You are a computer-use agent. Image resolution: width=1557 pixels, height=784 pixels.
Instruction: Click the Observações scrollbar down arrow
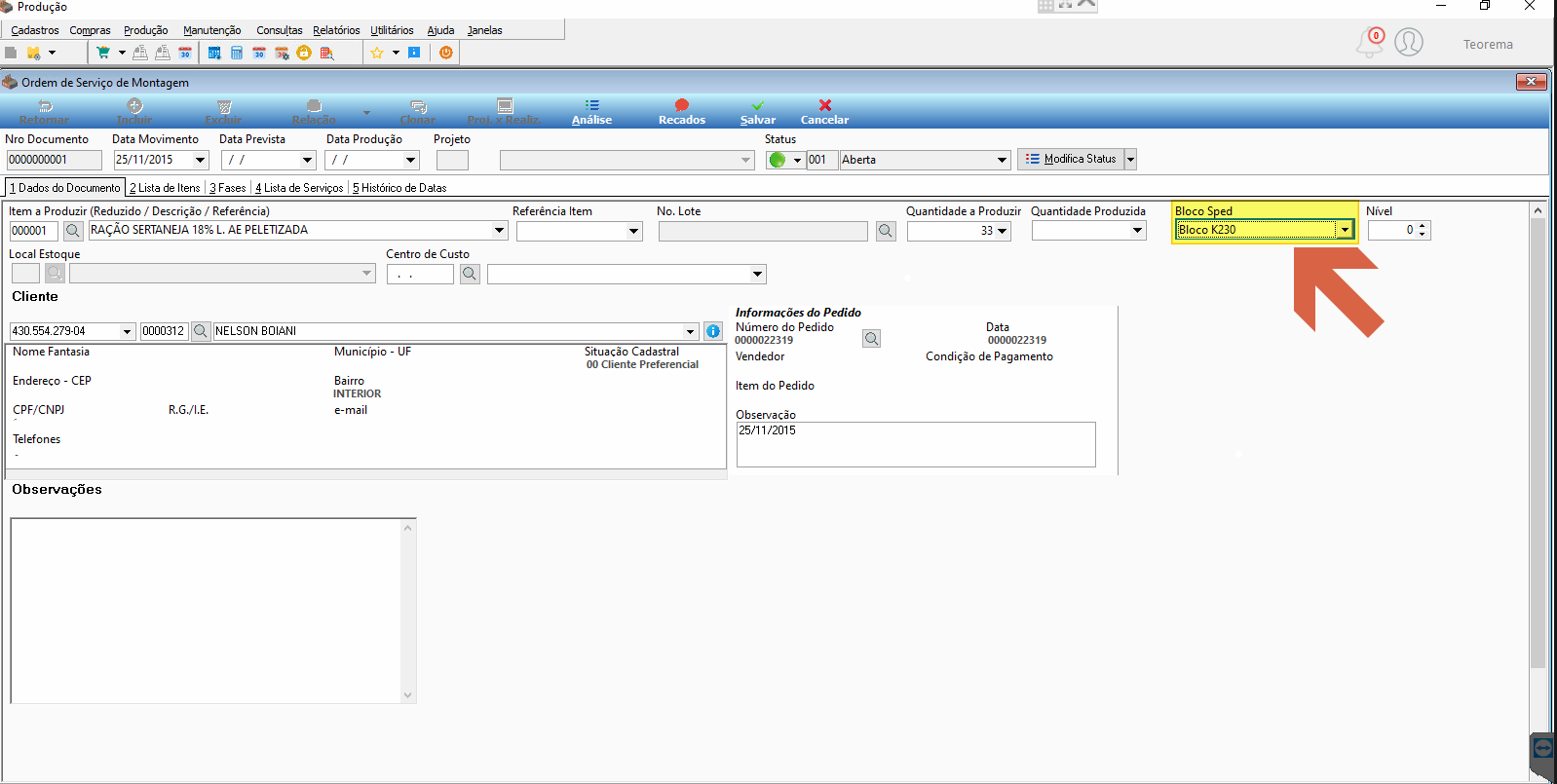[408, 695]
